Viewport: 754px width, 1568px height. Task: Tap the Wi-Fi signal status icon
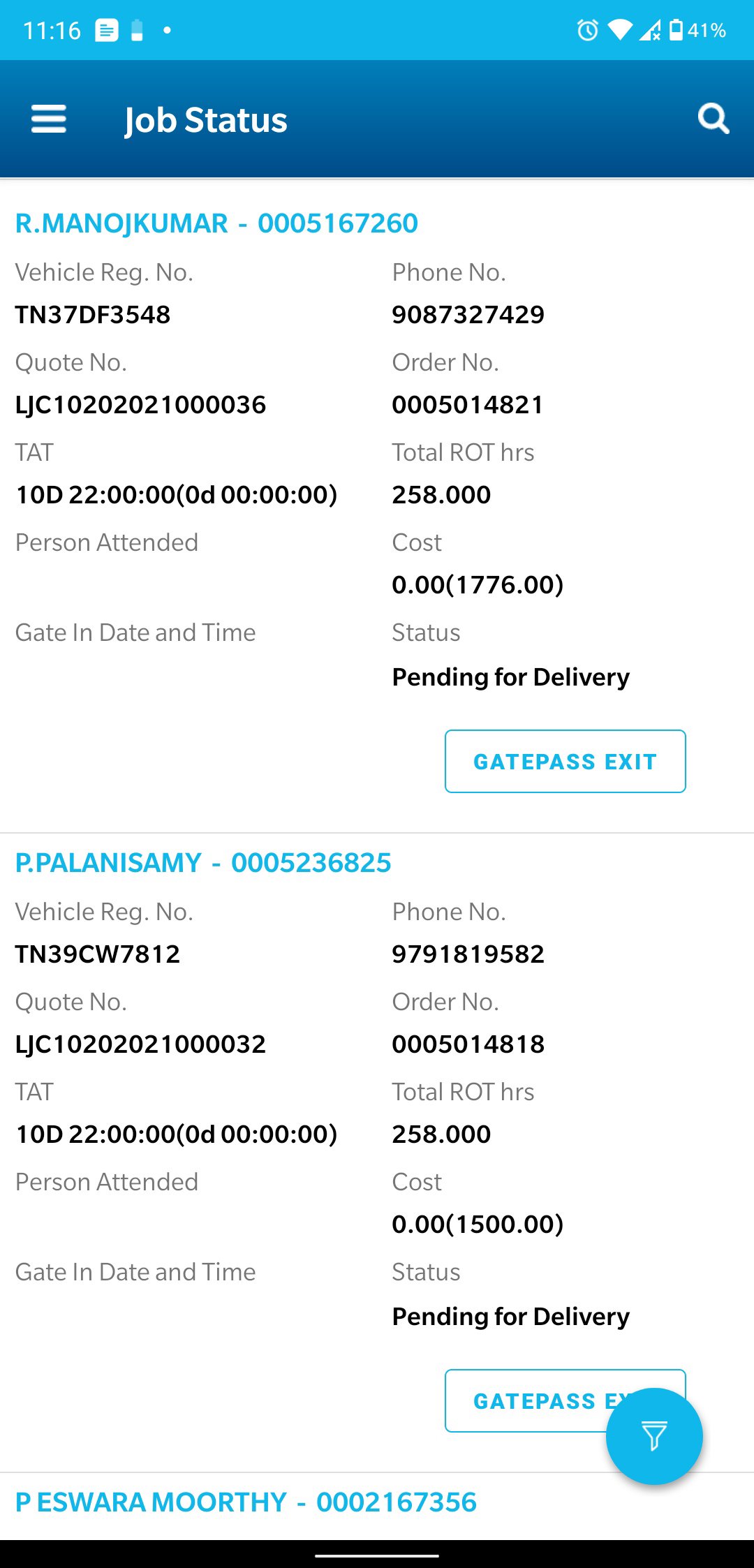click(619, 30)
